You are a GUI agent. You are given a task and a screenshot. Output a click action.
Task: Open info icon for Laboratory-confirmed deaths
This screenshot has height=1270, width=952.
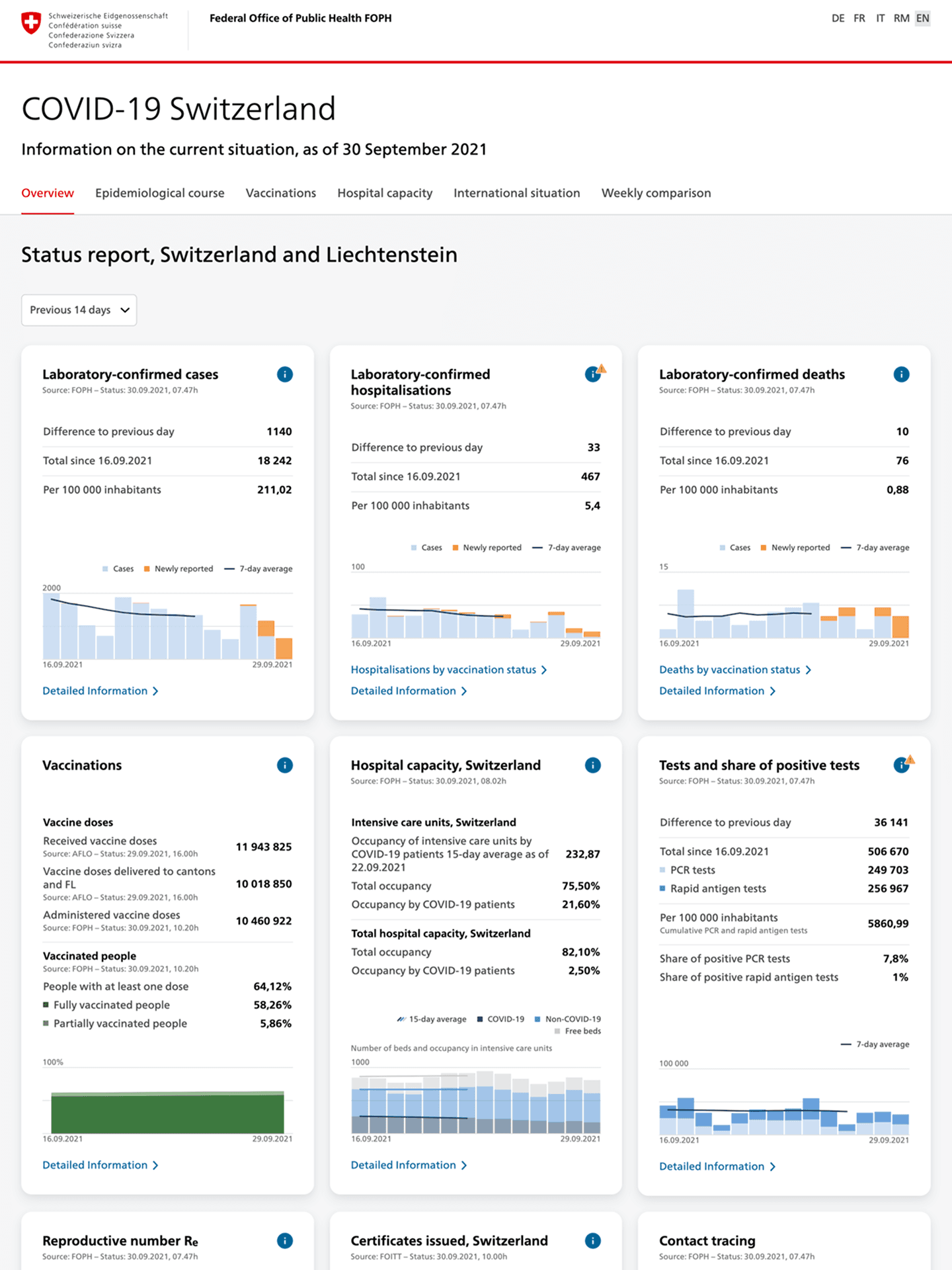point(901,374)
